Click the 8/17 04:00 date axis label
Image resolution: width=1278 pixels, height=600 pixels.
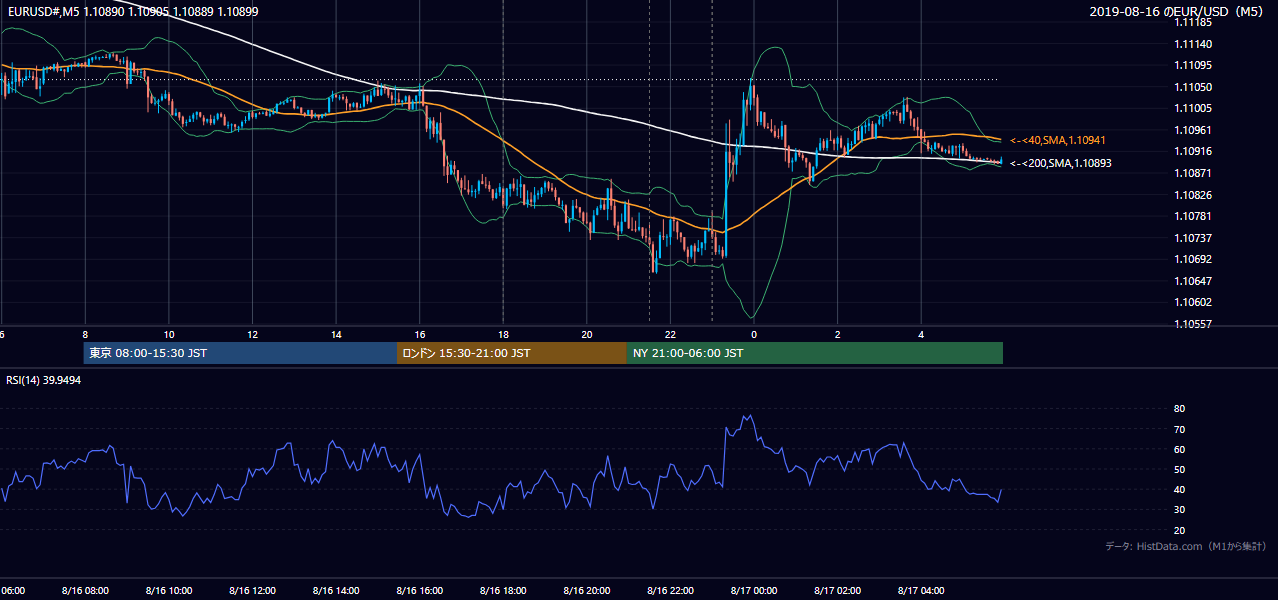921,591
